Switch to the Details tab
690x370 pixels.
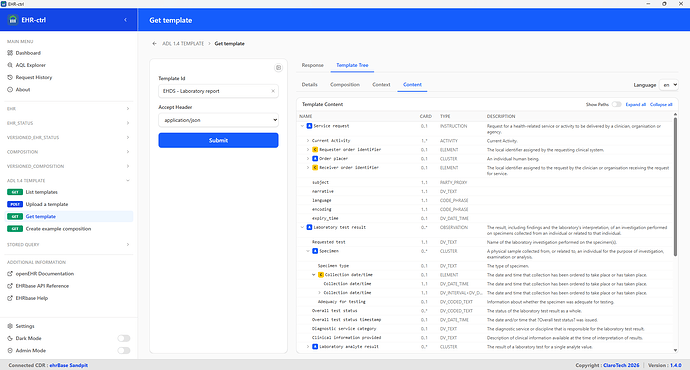(x=309, y=84)
